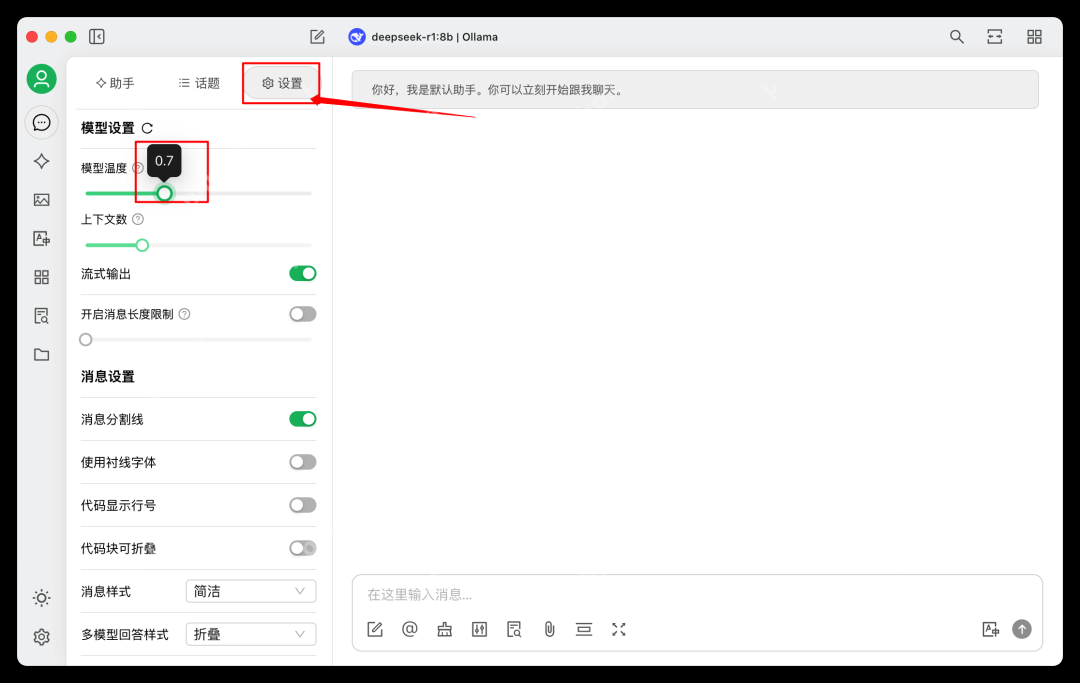Click the help icon beside 上下文数
This screenshot has height=683, width=1080.
coord(138,220)
